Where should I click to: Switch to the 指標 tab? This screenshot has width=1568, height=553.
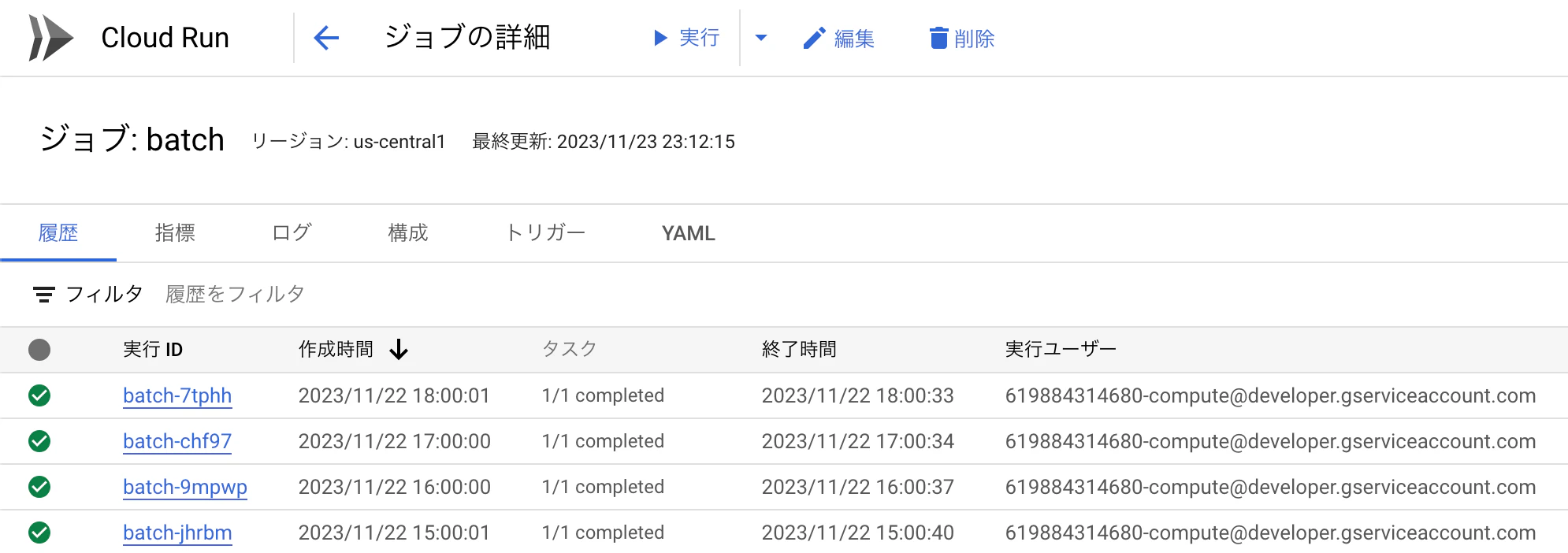click(x=175, y=233)
